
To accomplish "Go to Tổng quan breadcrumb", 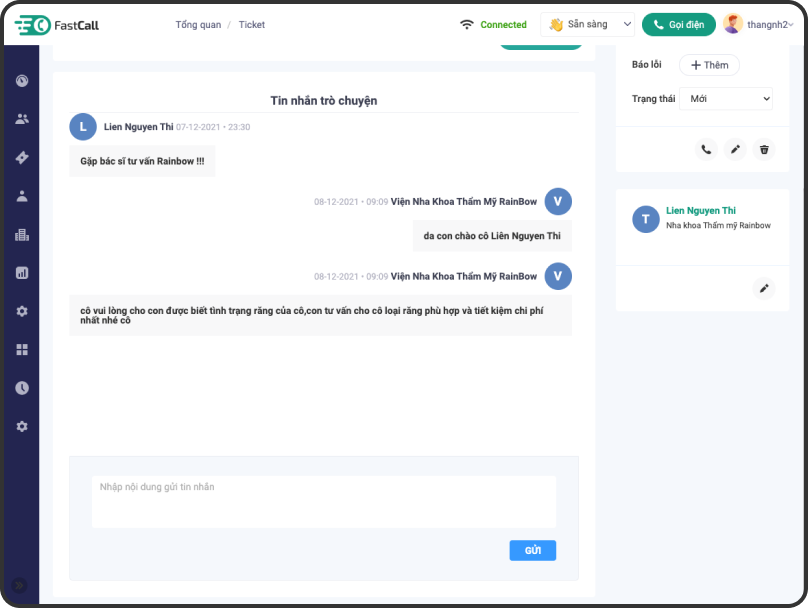I will (198, 25).
